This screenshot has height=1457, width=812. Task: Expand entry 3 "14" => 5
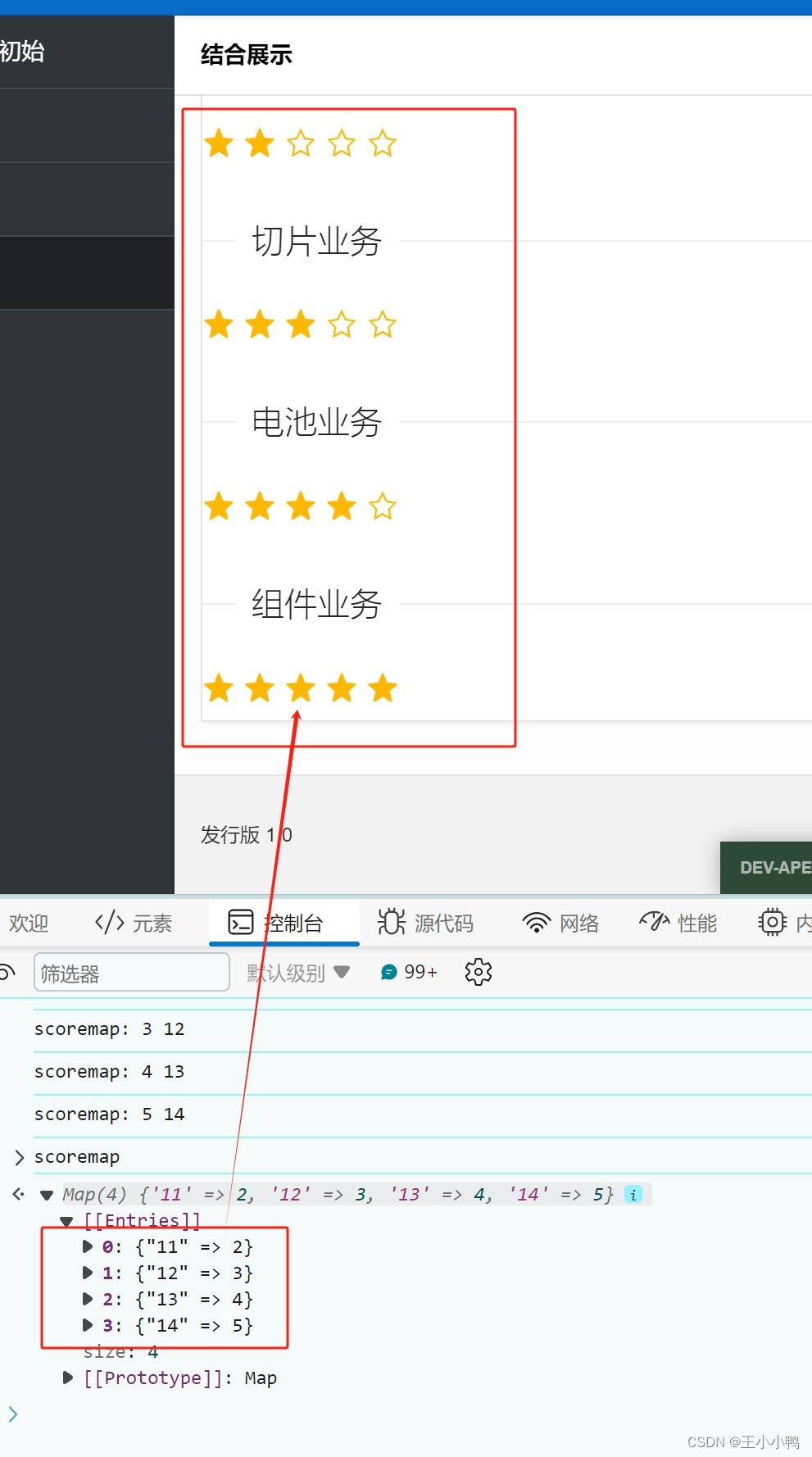pos(88,1326)
